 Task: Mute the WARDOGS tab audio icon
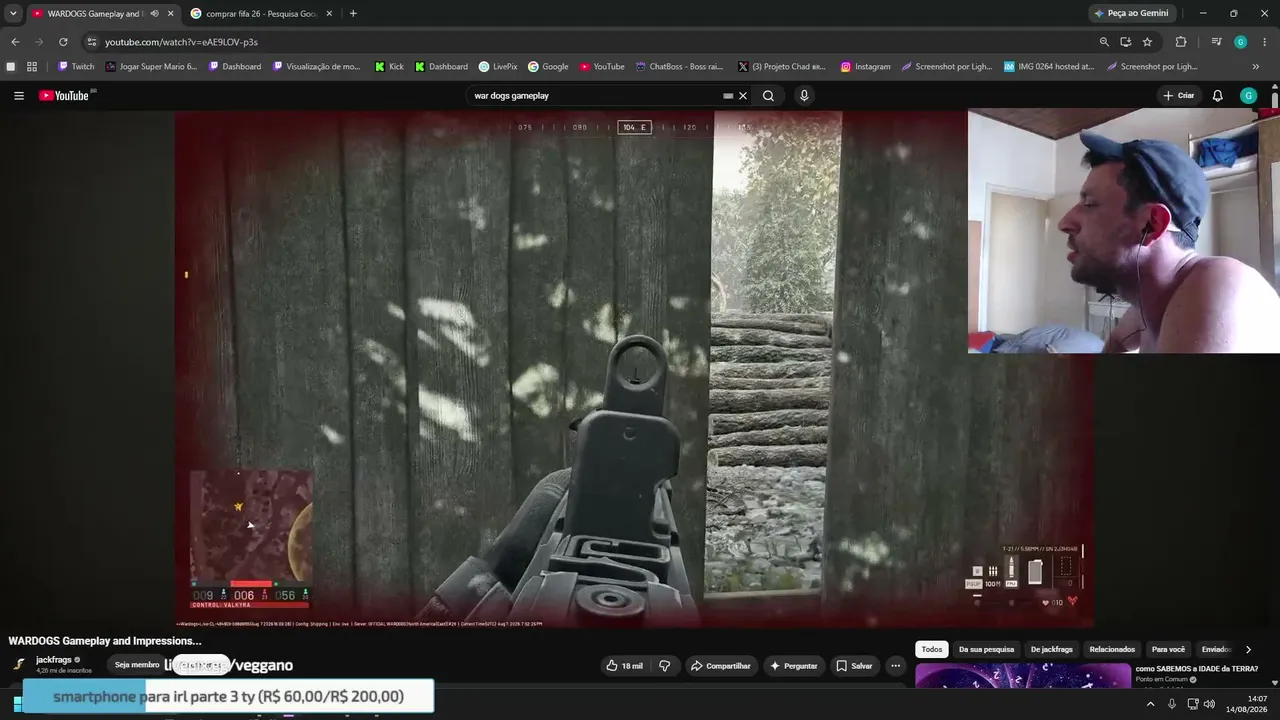pos(154,14)
